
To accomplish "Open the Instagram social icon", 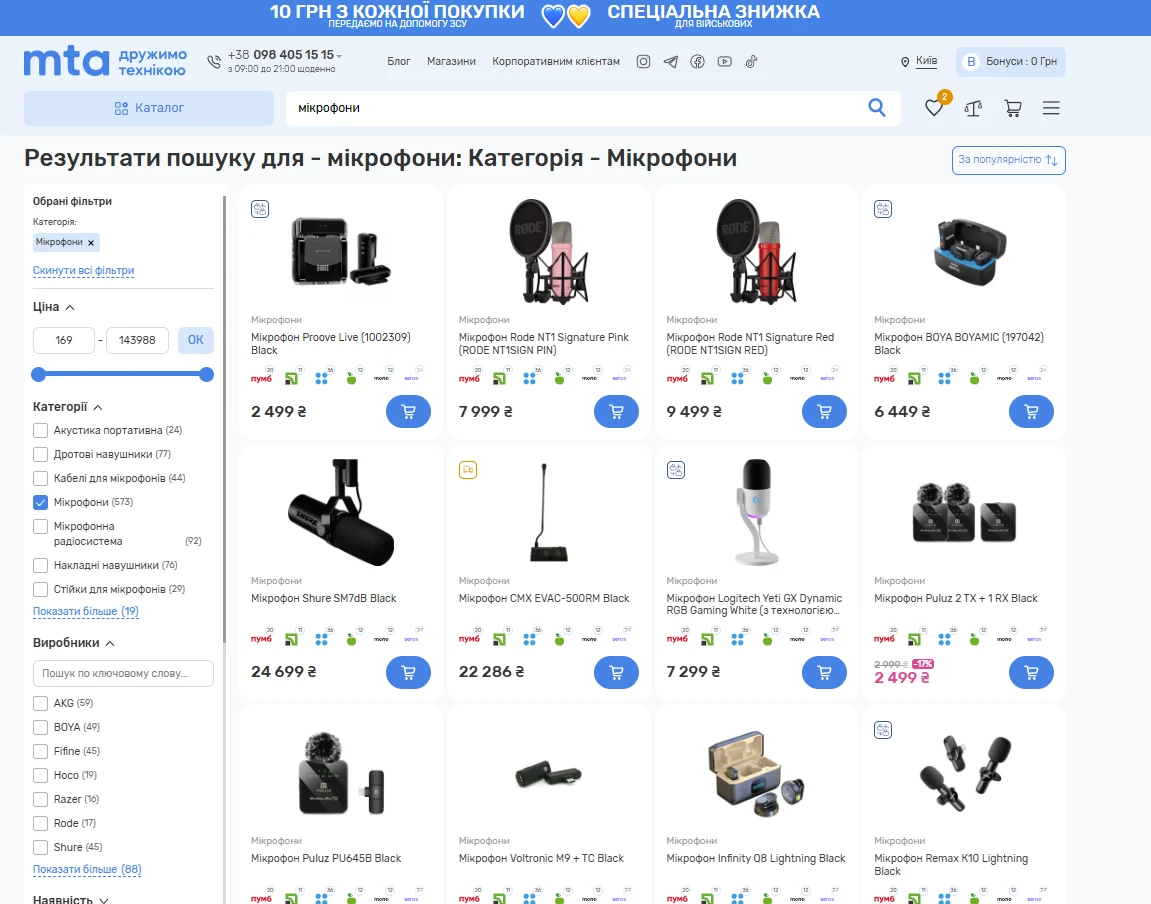I will click(x=643, y=62).
